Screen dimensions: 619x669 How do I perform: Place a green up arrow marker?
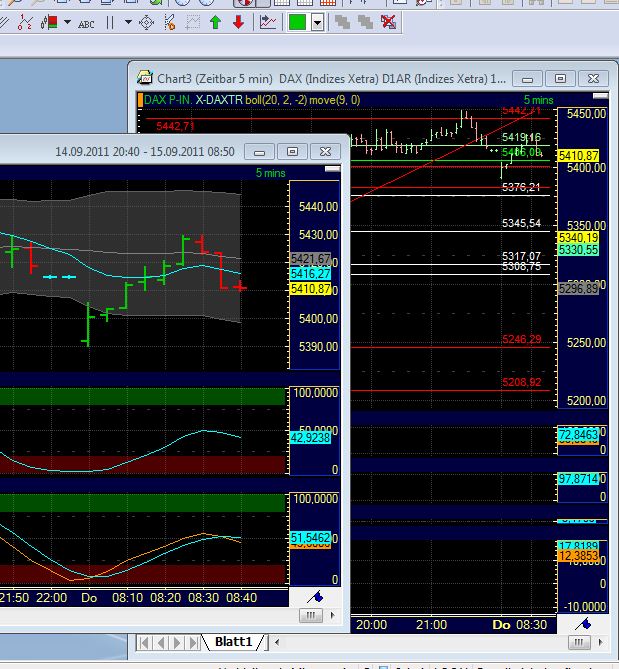point(215,22)
